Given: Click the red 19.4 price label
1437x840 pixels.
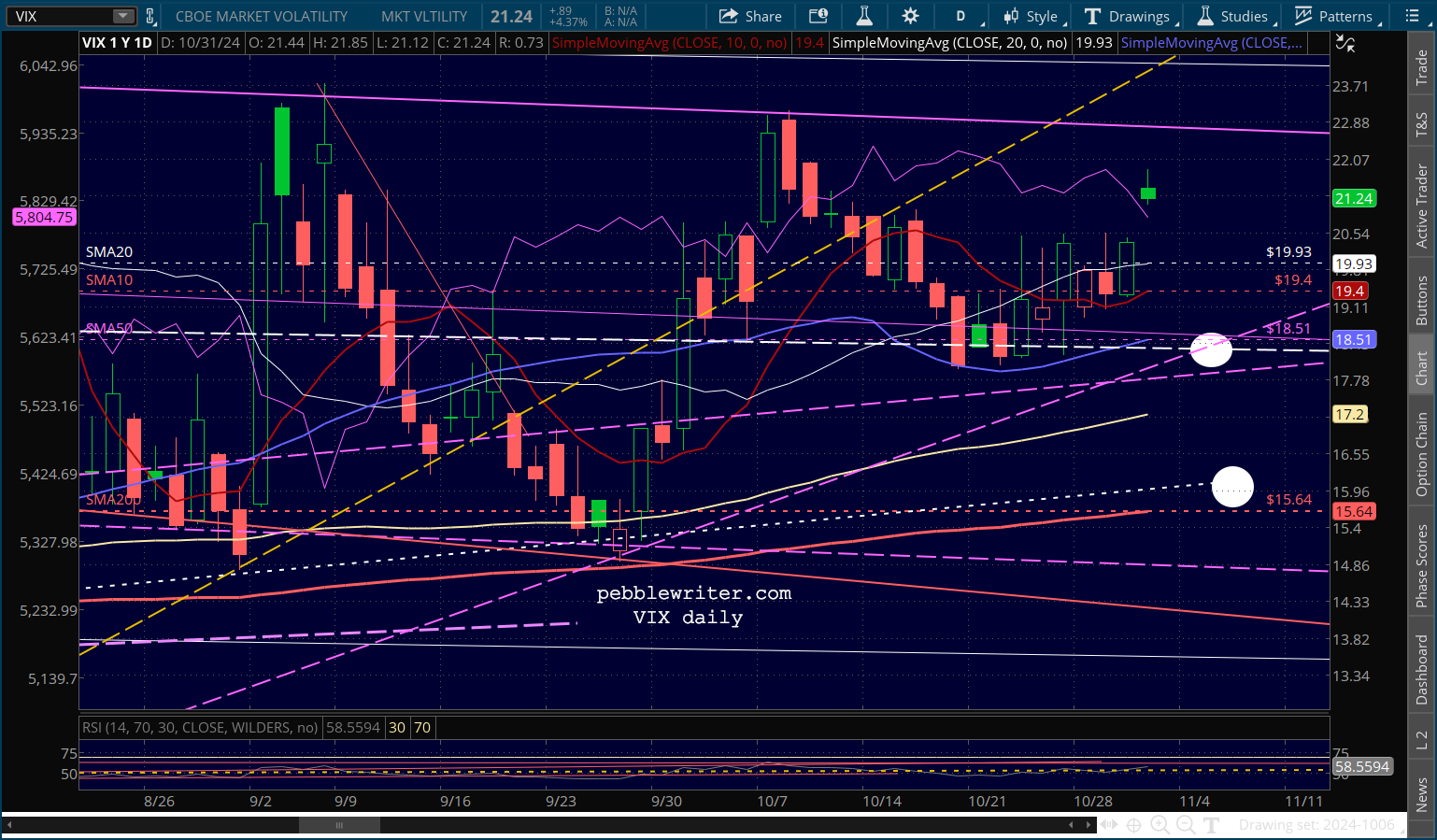Looking at the screenshot, I should 1350,291.
